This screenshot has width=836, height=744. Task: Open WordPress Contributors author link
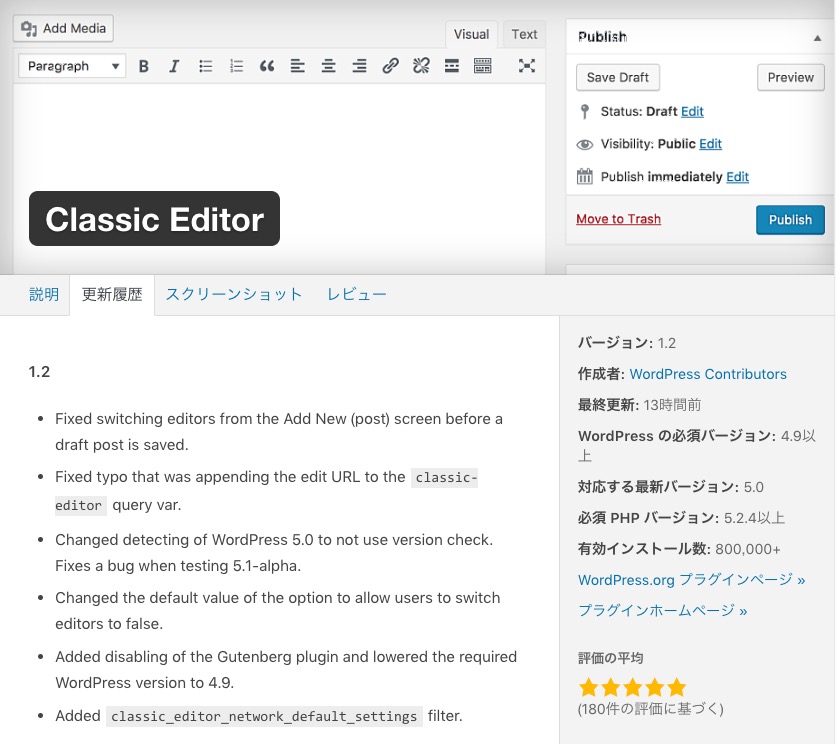click(708, 374)
